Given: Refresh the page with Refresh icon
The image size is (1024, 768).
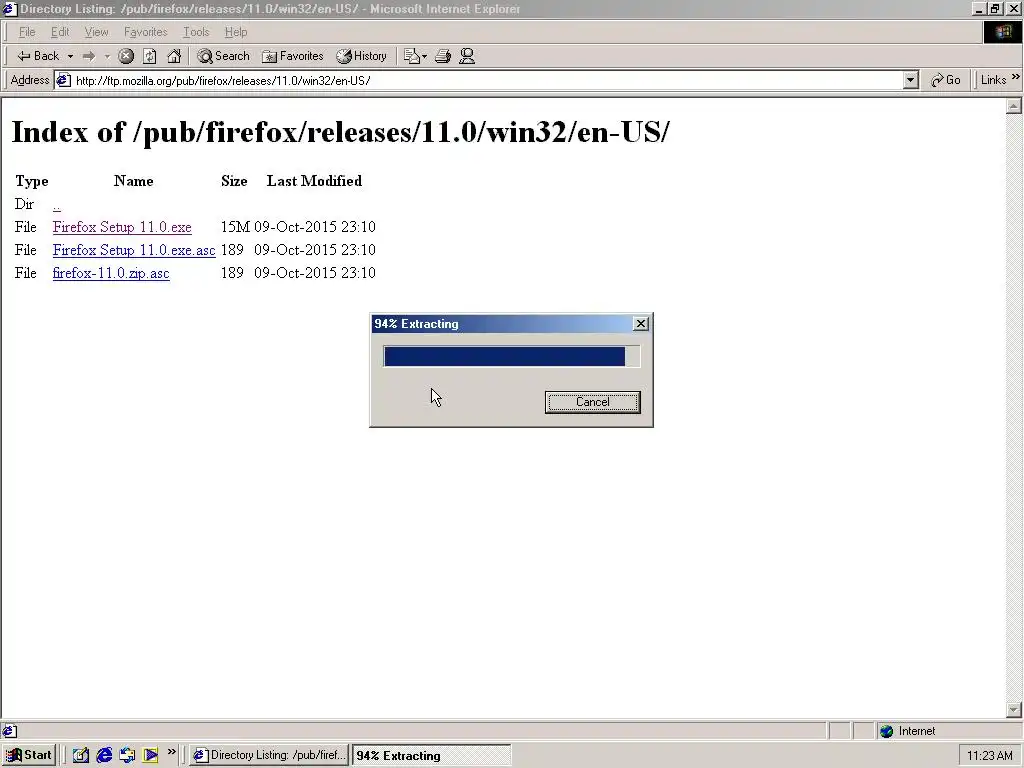Looking at the screenshot, I should tap(150, 56).
